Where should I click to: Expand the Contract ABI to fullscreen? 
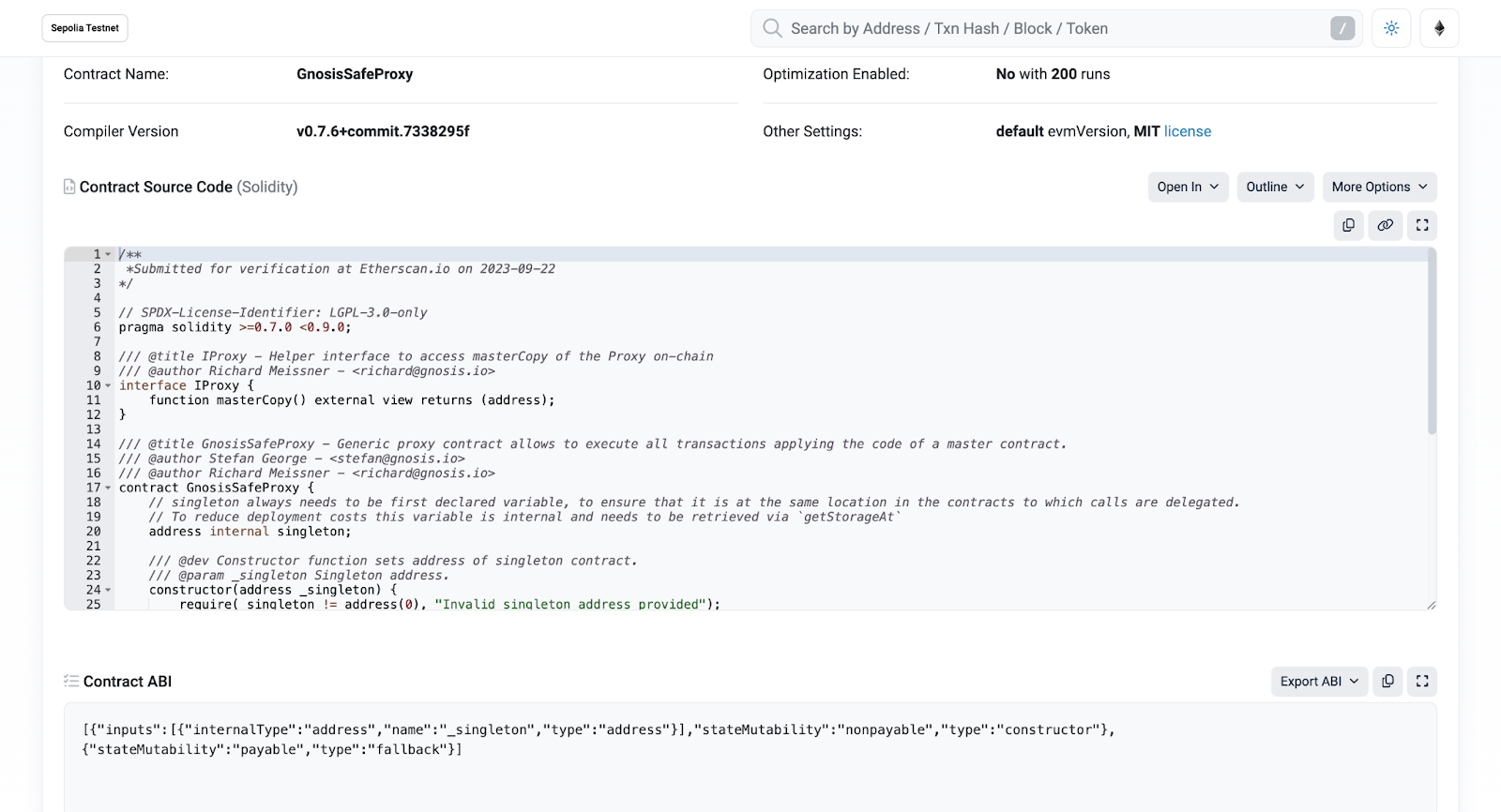1422,682
